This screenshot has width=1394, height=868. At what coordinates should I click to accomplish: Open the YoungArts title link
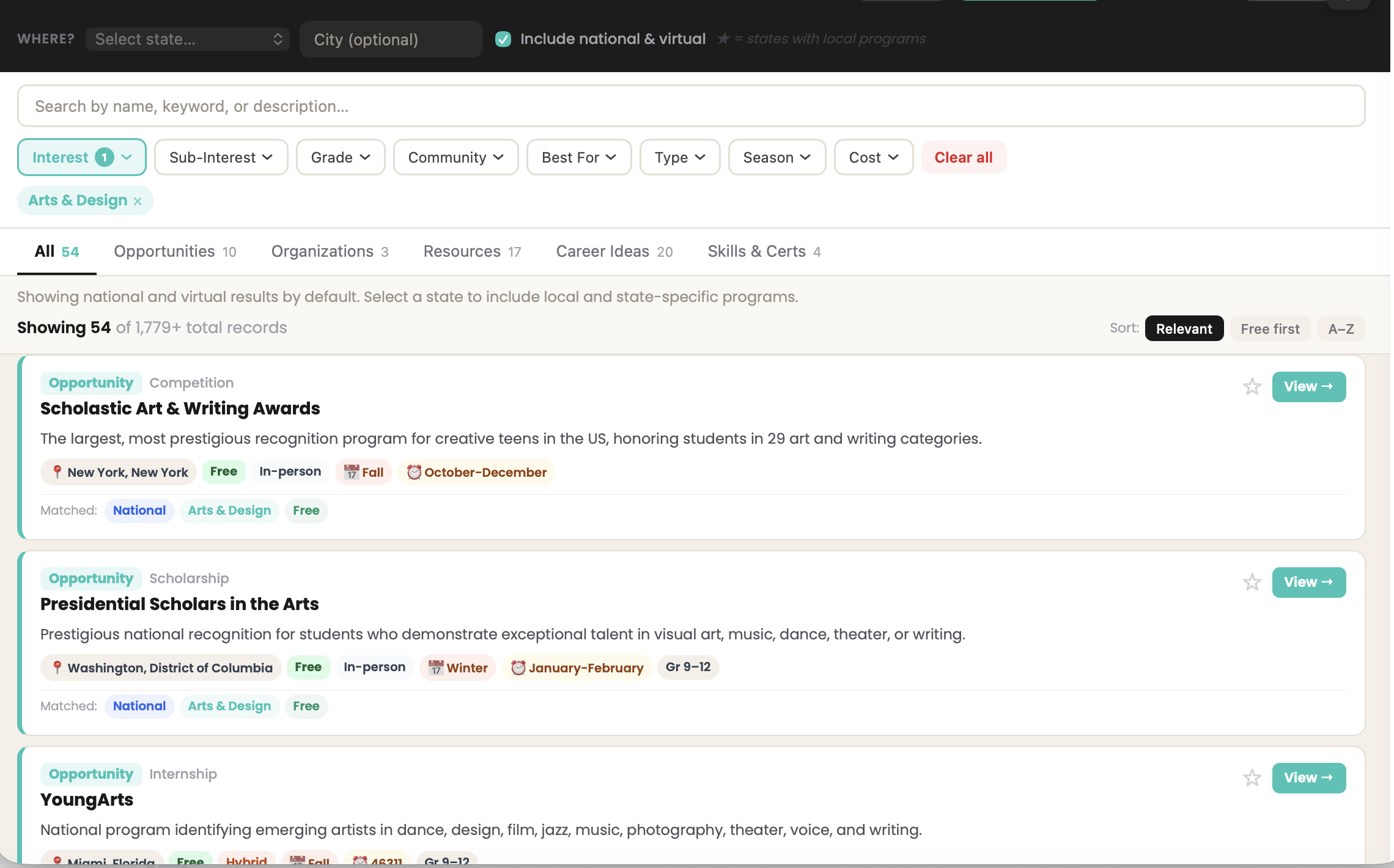(87, 800)
